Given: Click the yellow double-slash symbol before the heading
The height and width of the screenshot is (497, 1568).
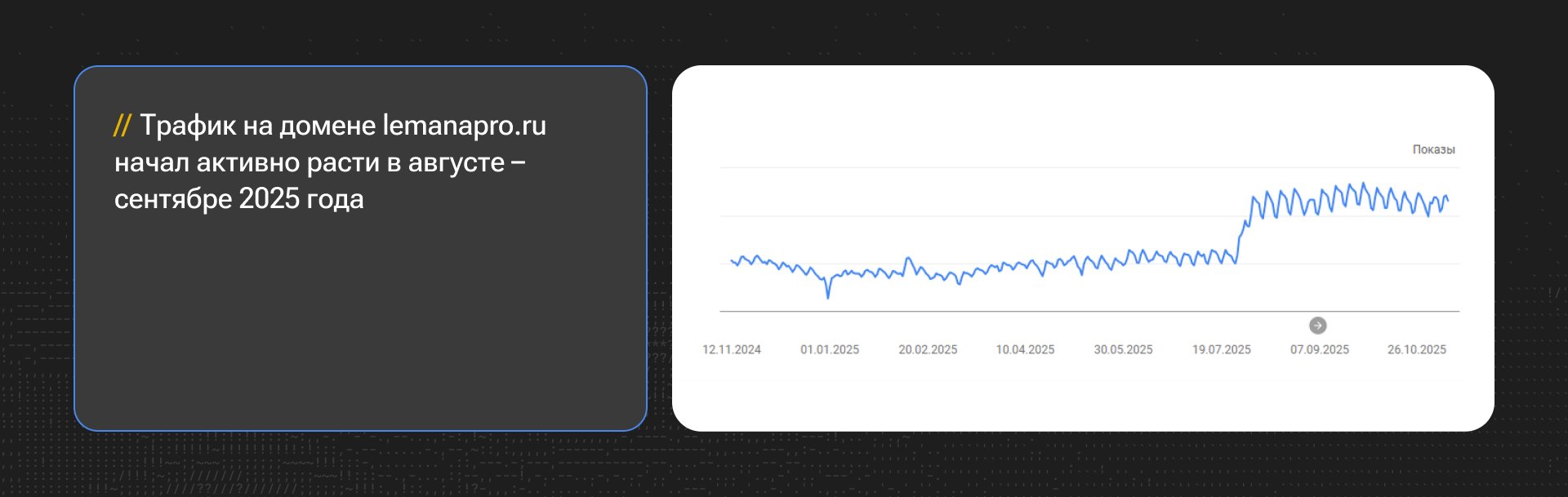Looking at the screenshot, I should pyautogui.click(x=122, y=126).
